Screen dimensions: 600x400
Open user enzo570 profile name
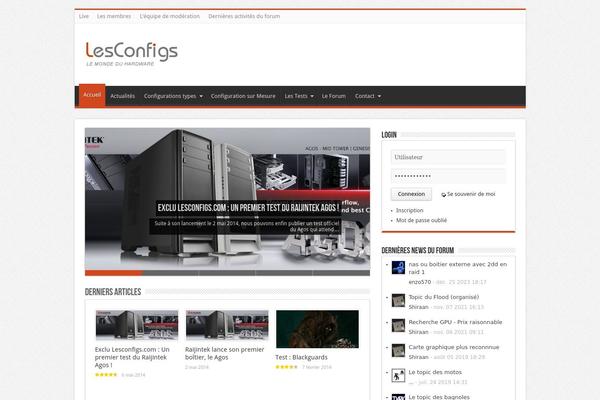pos(420,282)
